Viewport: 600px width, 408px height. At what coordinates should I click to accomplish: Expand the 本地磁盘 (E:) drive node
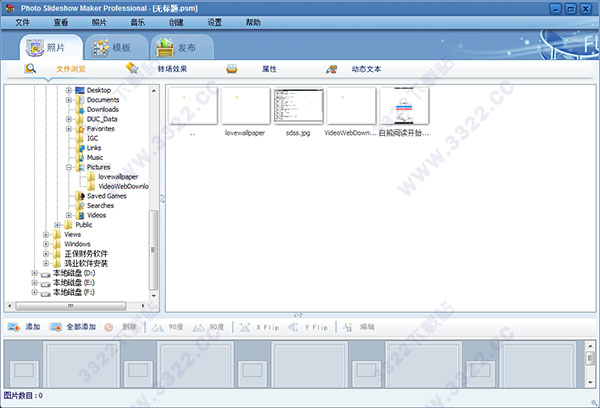[34, 282]
